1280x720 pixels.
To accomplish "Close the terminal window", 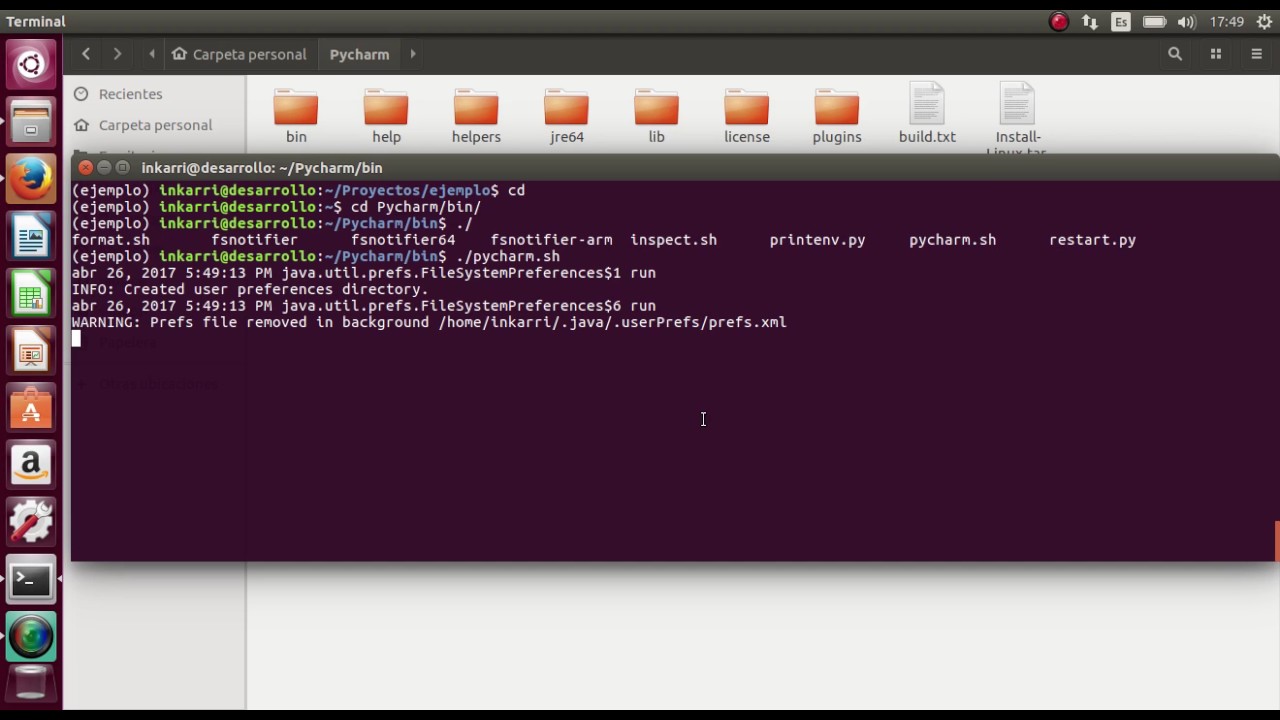I will click(85, 168).
